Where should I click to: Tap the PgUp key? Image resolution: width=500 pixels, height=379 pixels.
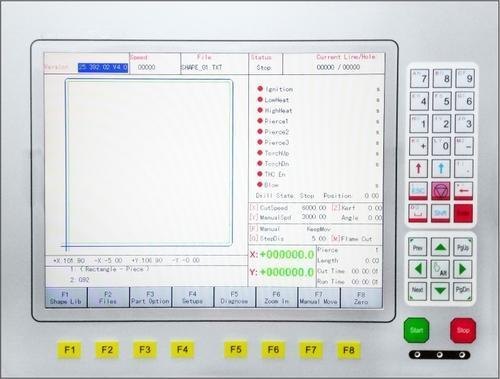click(x=463, y=247)
